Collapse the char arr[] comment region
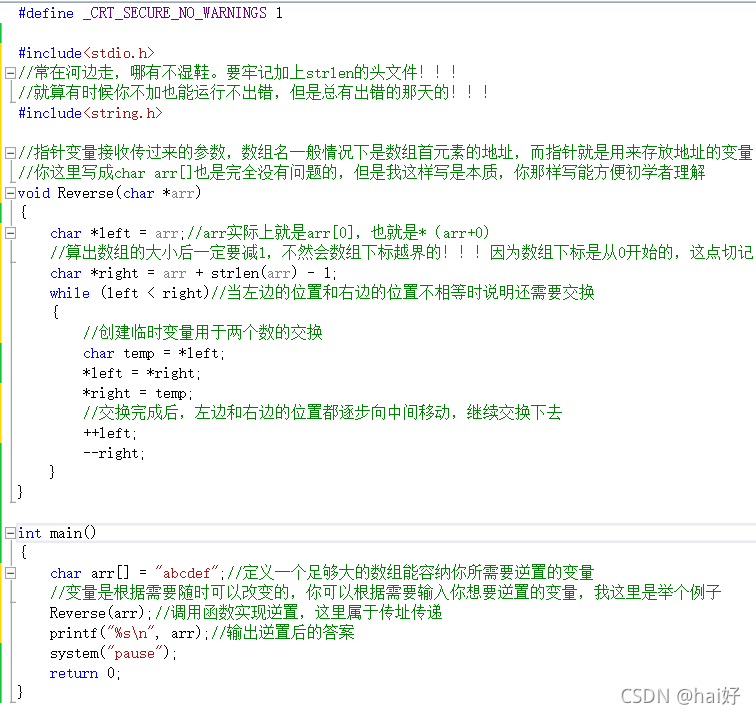Screen dimensions: 756x714 click(10, 573)
